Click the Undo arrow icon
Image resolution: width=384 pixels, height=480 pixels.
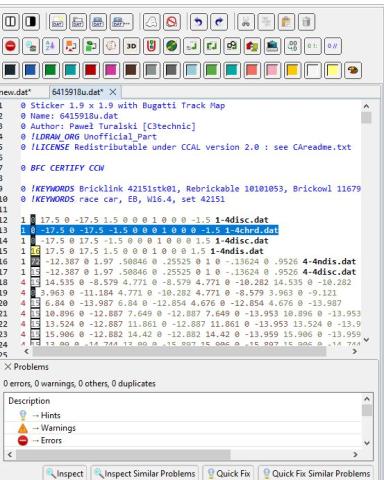[199, 22]
